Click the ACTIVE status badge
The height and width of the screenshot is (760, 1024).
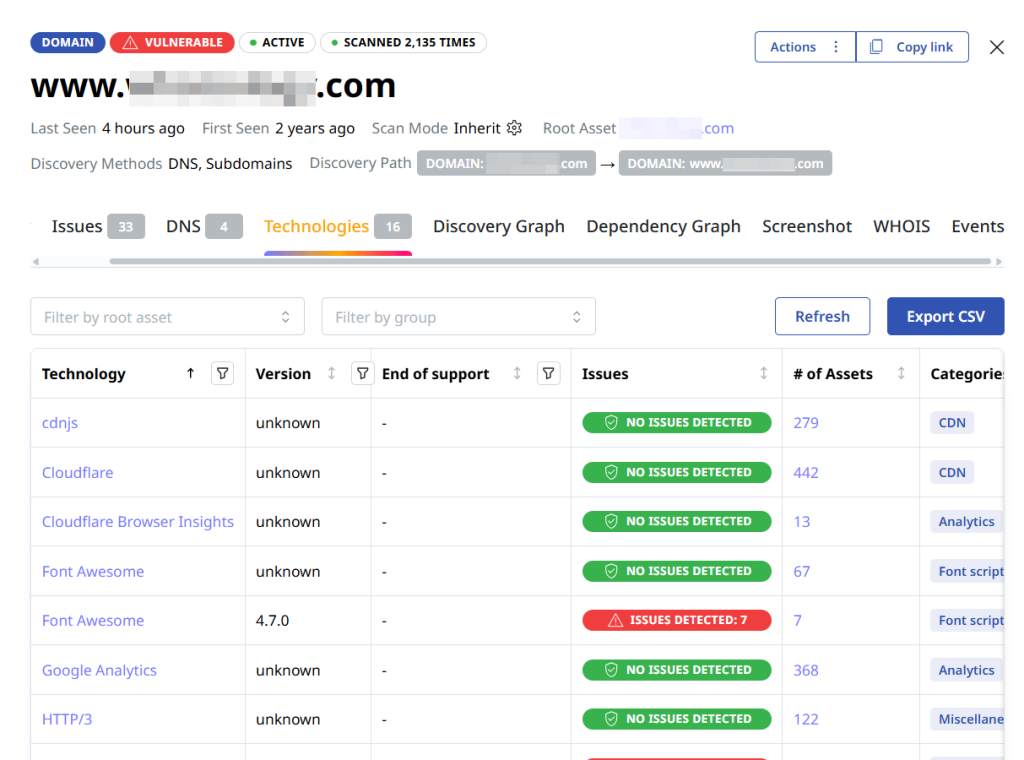coord(278,42)
